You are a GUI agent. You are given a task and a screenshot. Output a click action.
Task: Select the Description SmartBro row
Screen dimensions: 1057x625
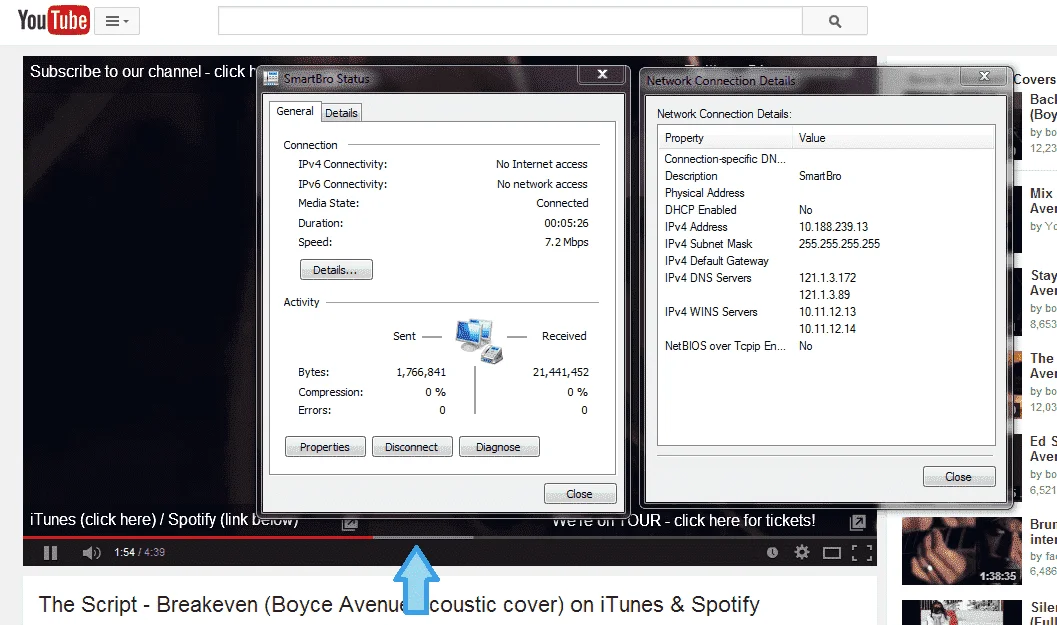(x=826, y=176)
